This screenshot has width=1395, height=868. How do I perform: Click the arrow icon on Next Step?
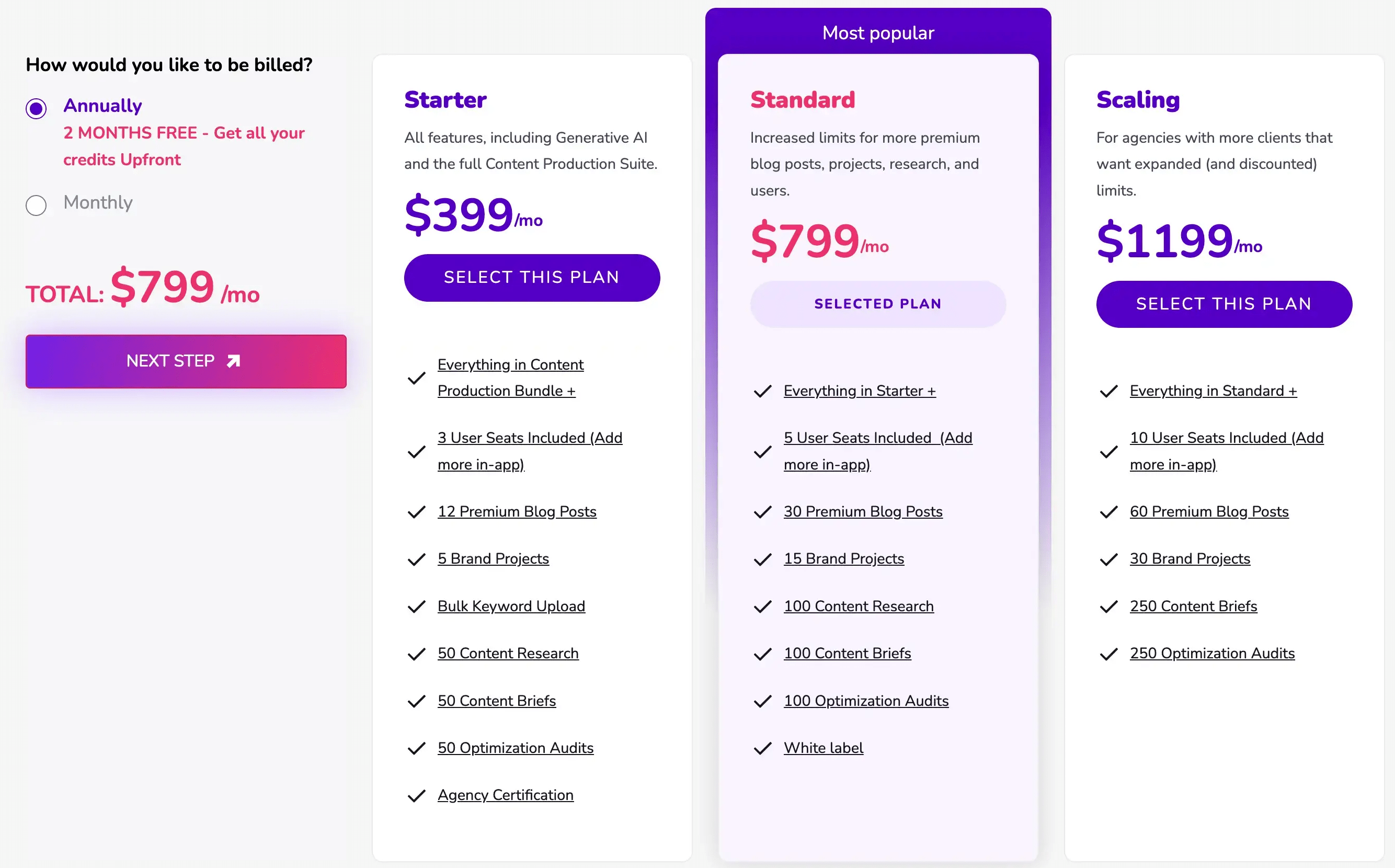[x=233, y=361]
